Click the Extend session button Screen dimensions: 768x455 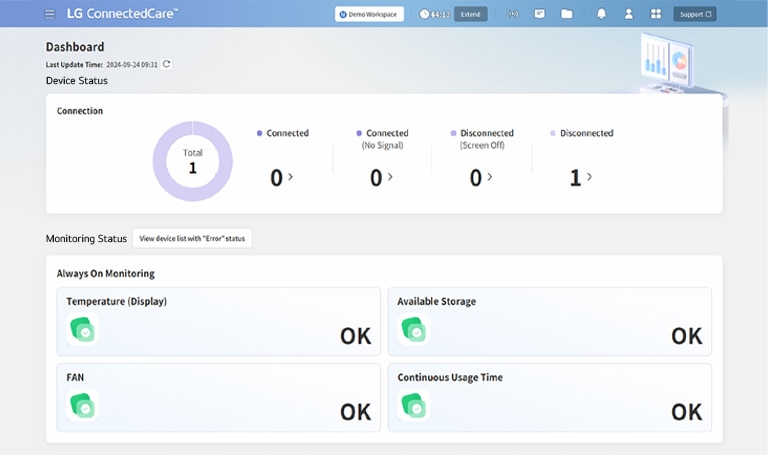point(471,14)
